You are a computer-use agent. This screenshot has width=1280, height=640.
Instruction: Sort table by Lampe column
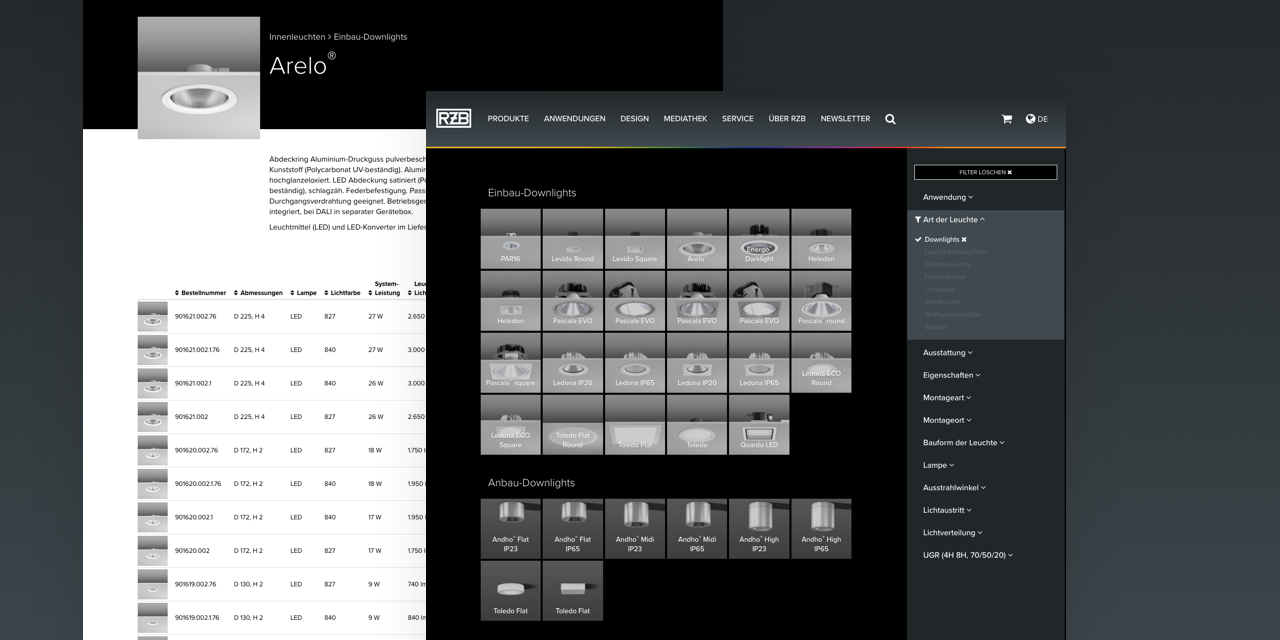point(303,293)
